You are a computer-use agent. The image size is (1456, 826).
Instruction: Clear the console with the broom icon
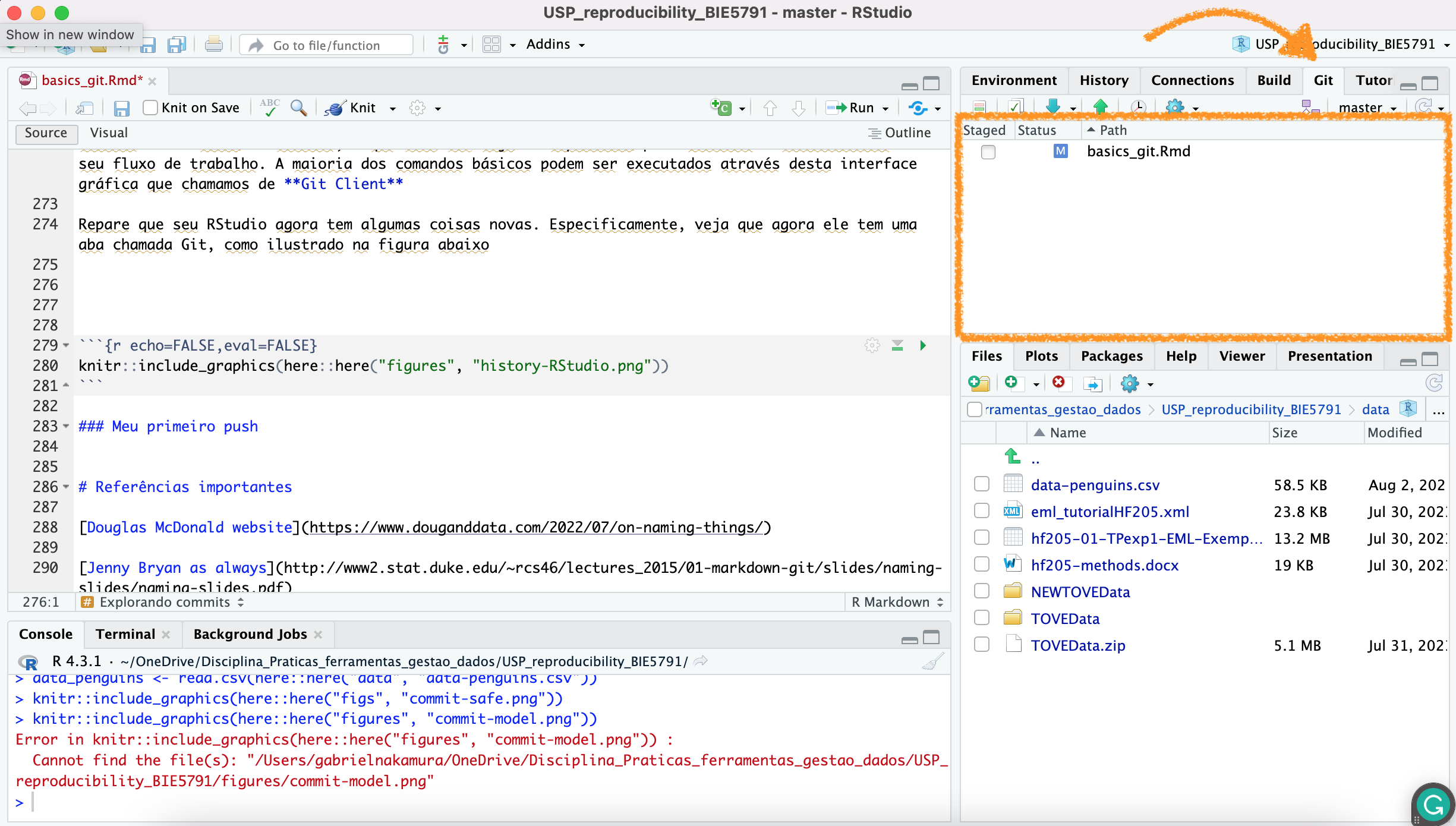pyautogui.click(x=933, y=661)
